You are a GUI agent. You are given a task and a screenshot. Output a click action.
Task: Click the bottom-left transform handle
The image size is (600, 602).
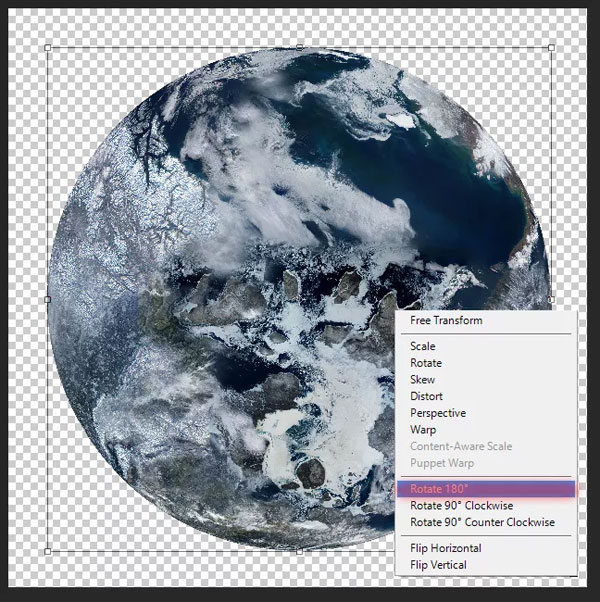pyautogui.click(x=48, y=551)
